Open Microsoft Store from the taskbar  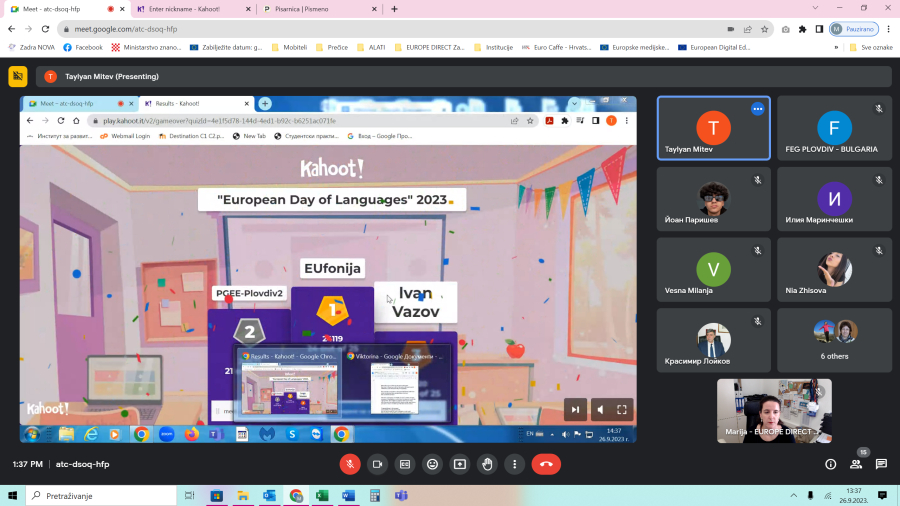(216, 496)
